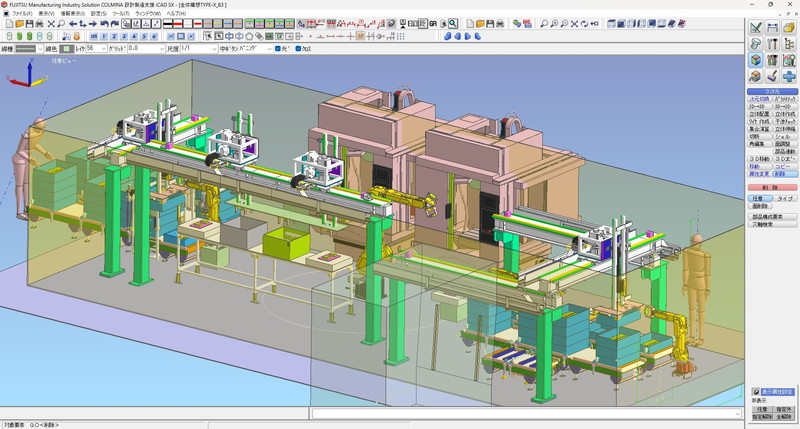Open the ファイル(F) menu
Image resolution: width=800 pixels, height=429 pixels.
pos(24,13)
